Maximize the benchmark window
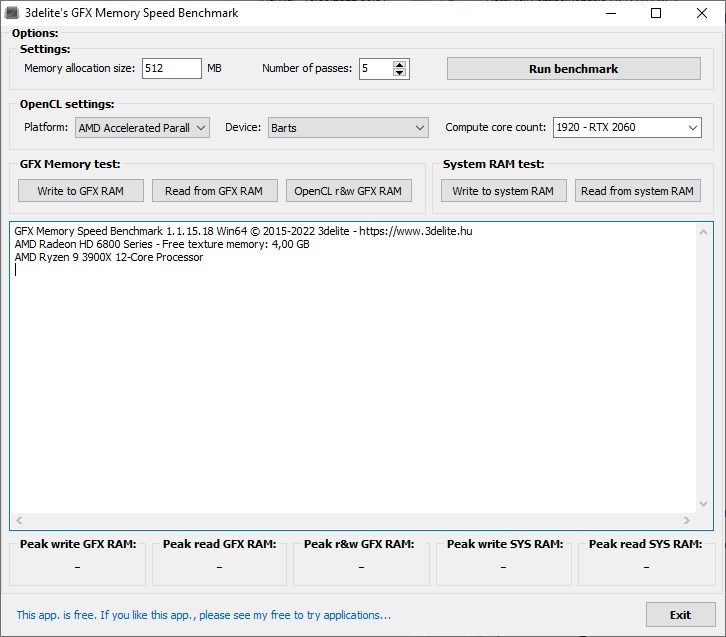The width and height of the screenshot is (726, 637). [656, 13]
